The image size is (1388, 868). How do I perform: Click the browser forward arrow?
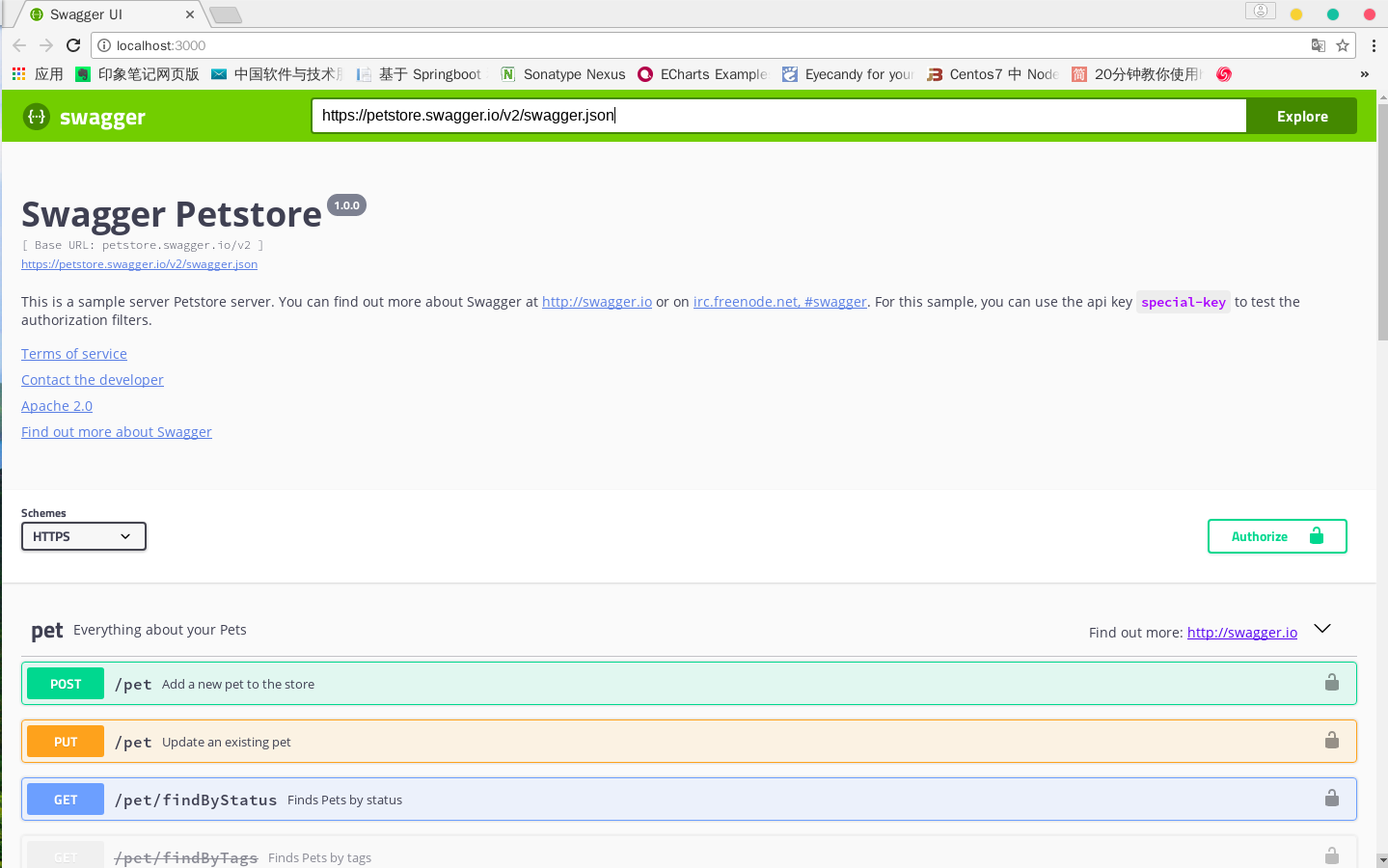tap(46, 45)
